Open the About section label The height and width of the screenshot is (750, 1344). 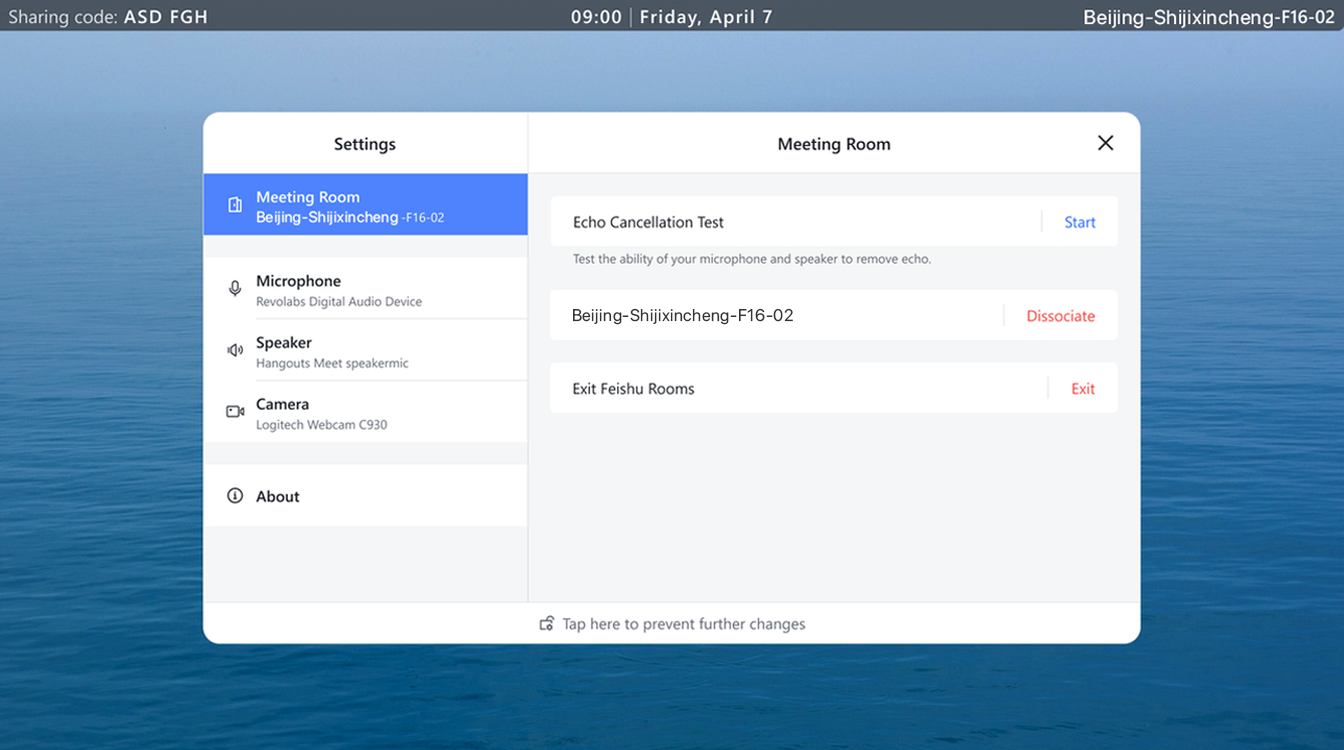pyautogui.click(x=278, y=496)
